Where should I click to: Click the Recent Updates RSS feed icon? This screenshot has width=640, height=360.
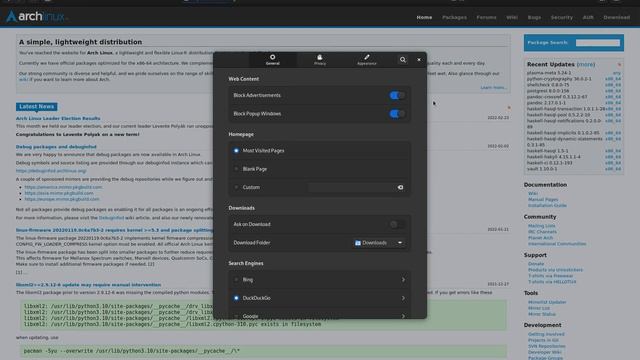[619, 64]
